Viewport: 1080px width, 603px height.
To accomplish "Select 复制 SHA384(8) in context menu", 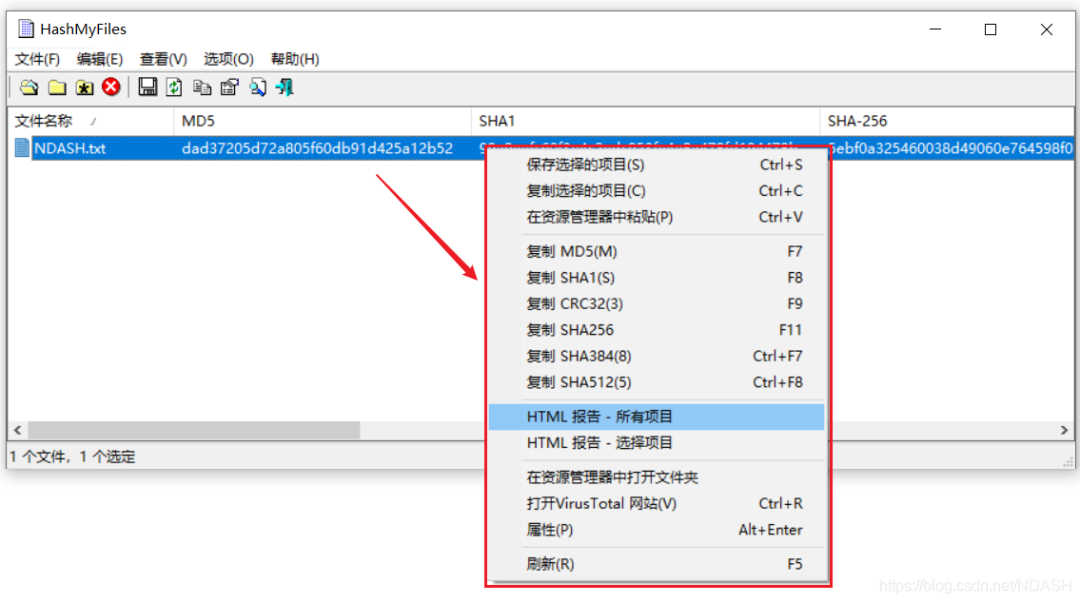I will [656, 356].
